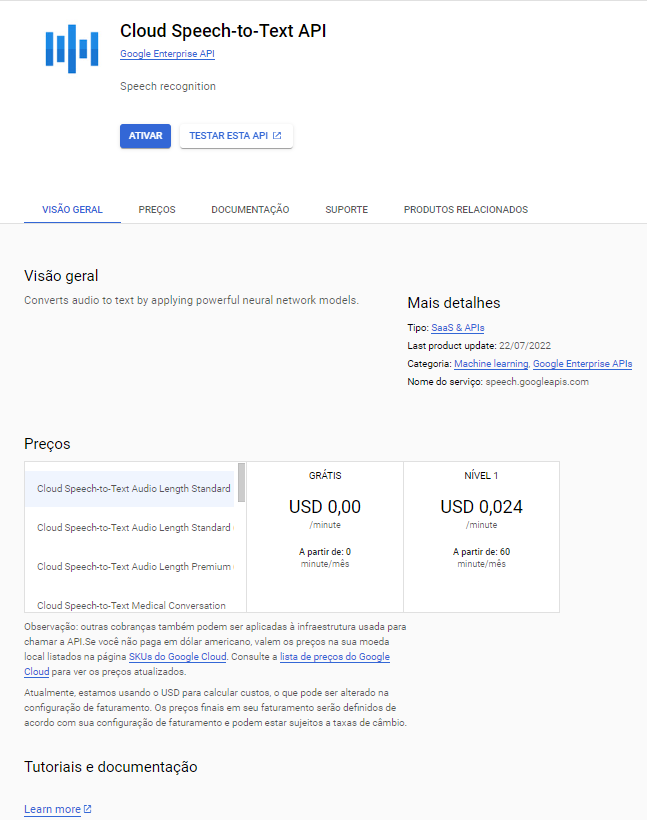This screenshot has width=647, height=820.
Task: Click the NÍVEL 1 tier heading
Action: tap(481, 475)
